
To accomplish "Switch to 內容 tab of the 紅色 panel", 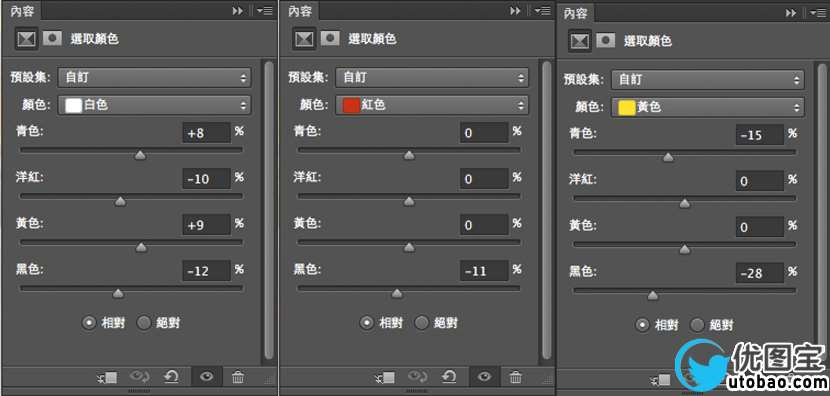I will click(300, 11).
